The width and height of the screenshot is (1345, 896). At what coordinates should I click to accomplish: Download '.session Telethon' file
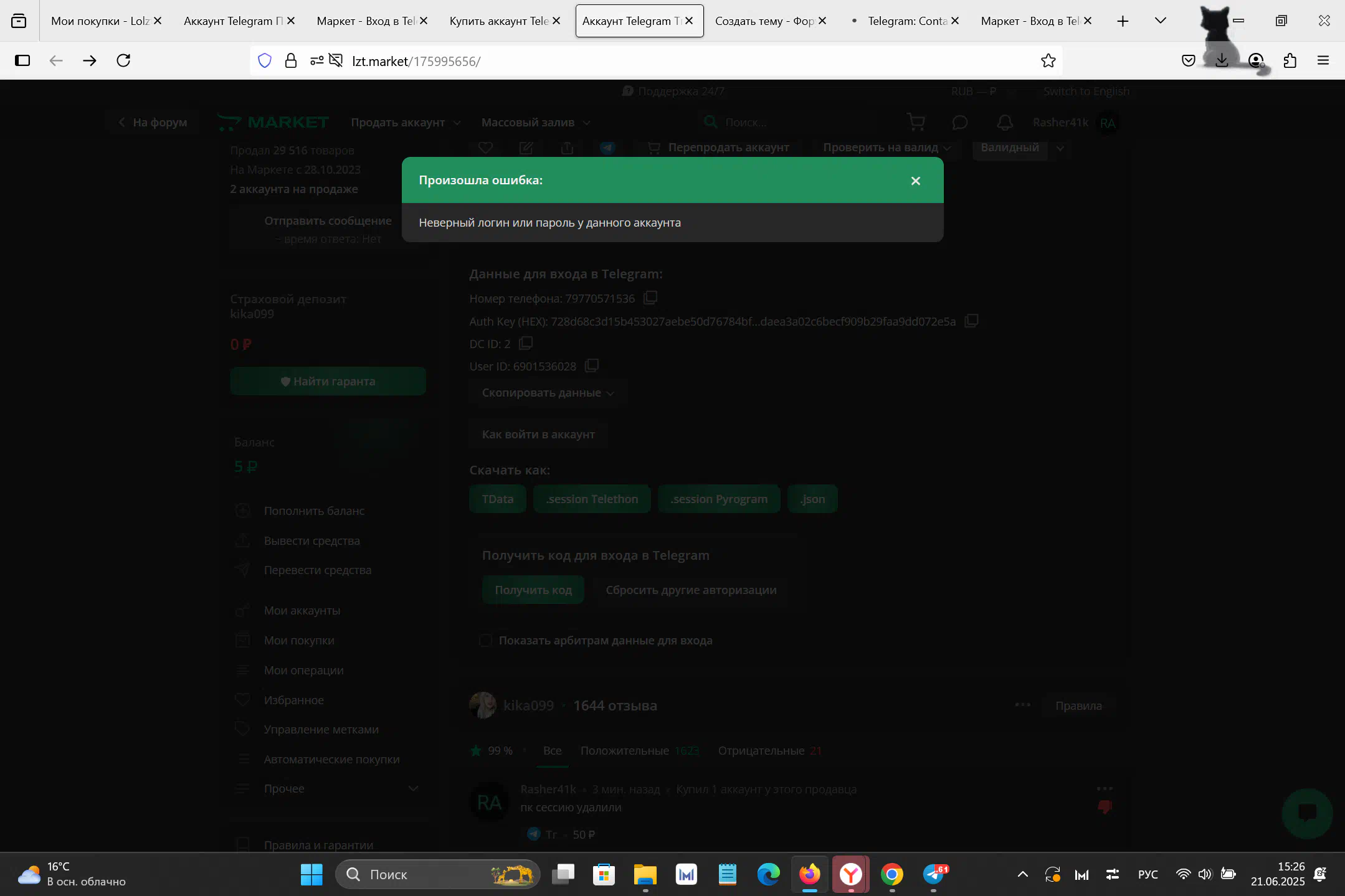pyautogui.click(x=592, y=499)
